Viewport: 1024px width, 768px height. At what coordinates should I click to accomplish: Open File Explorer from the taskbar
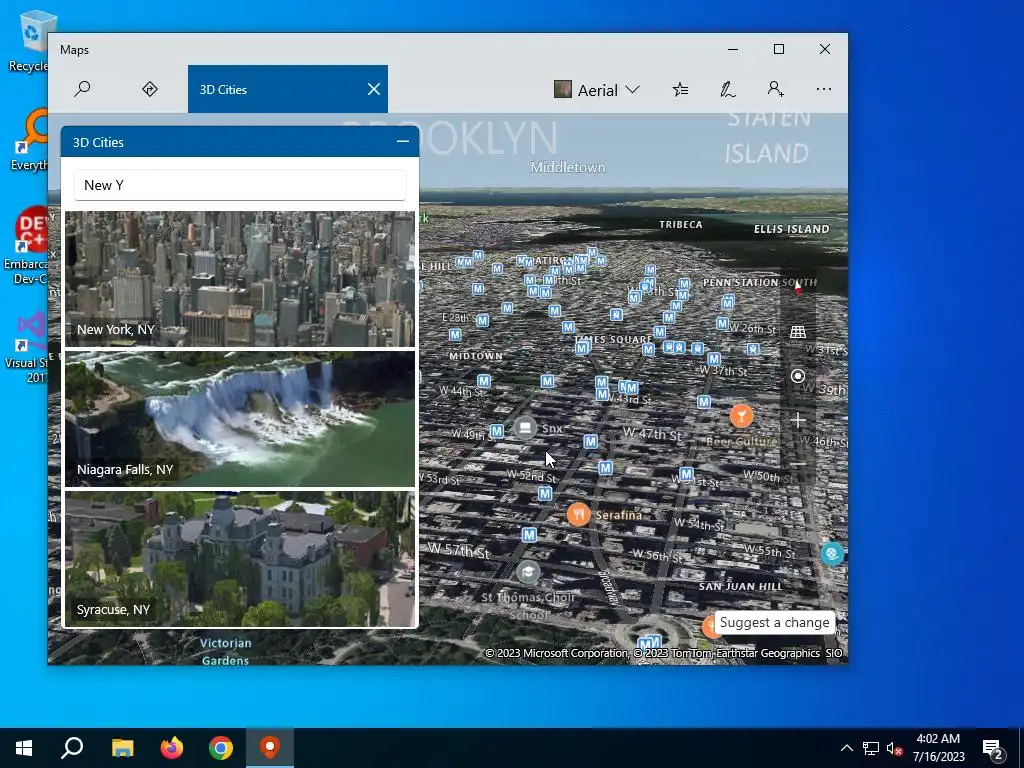point(122,748)
